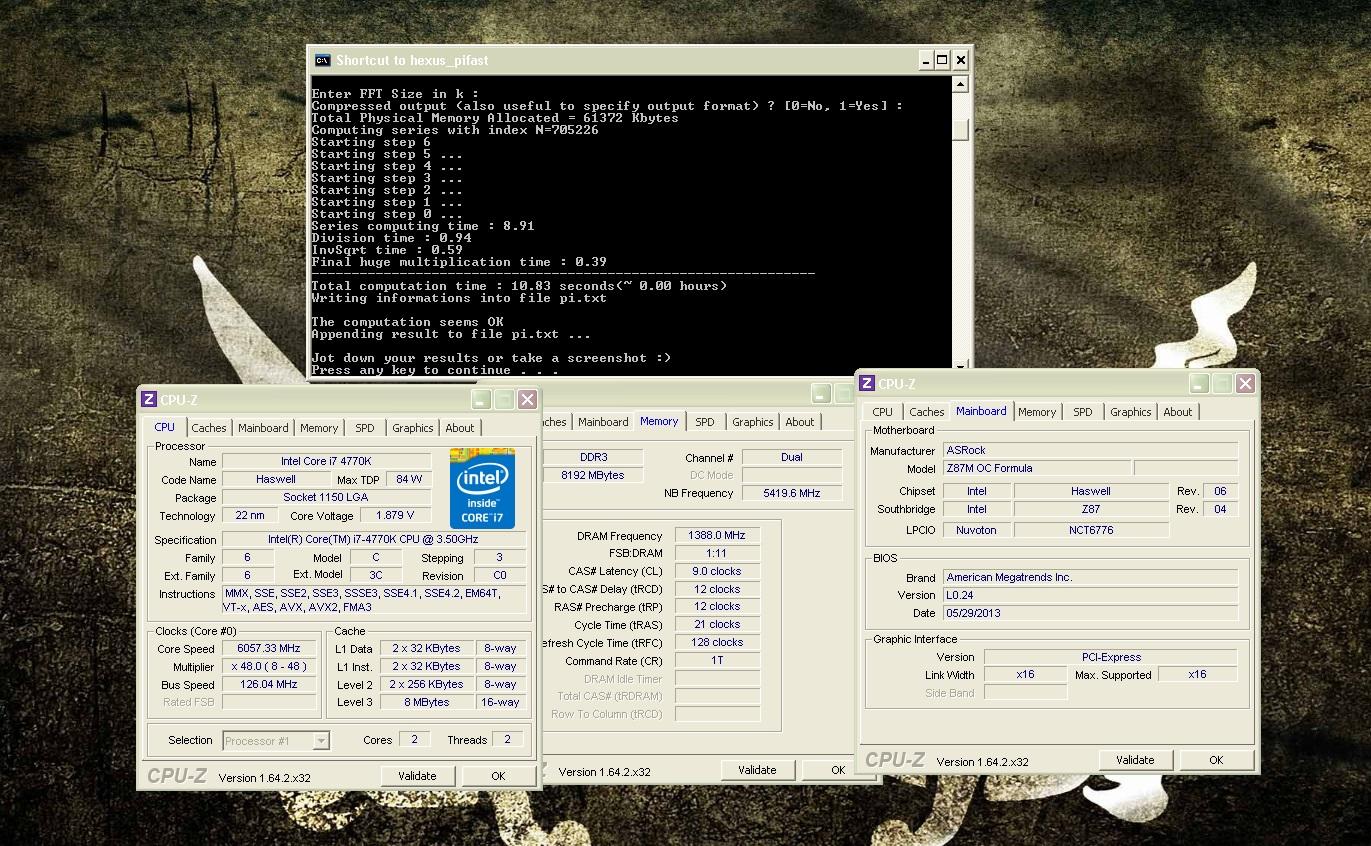Image resolution: width=1371 pixels, height=846 pixels.
Task: Select Memory tab in middle CPU-Z window
Action: pyautogui.click(x=659, y=421)
